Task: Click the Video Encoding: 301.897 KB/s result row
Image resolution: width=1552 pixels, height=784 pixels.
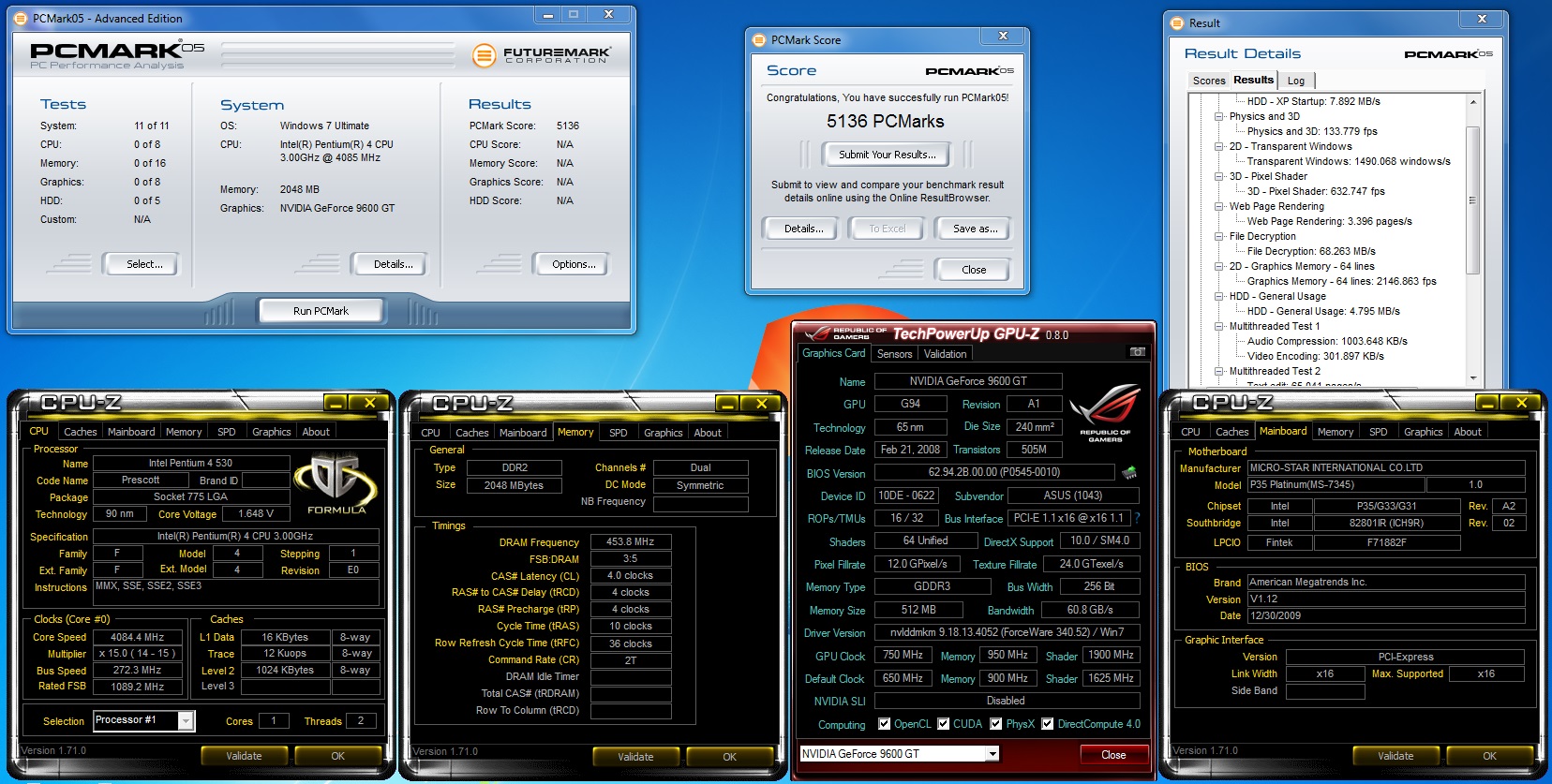Action: coord(1315,356)
